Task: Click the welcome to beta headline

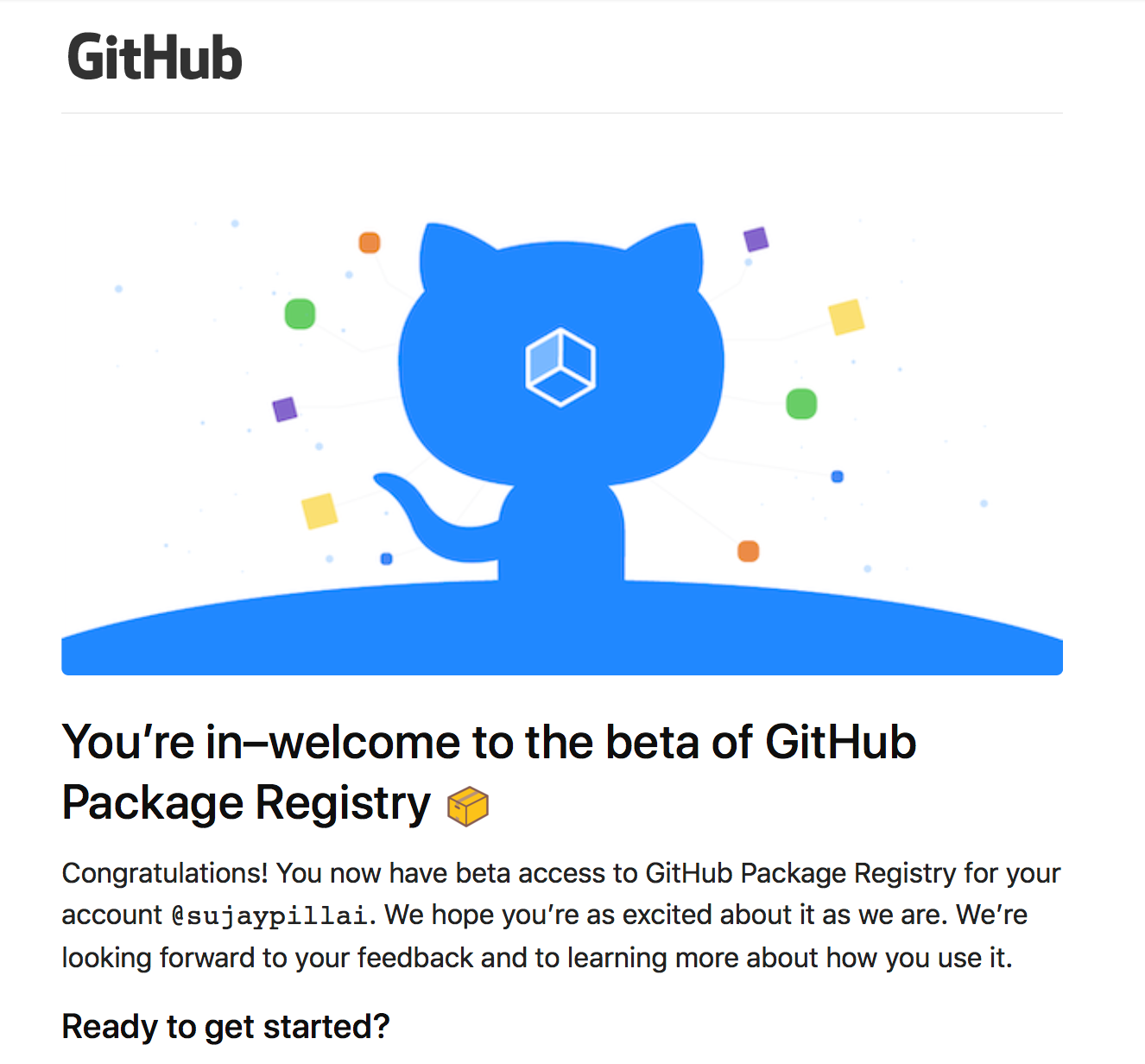Action: point(489,772)
